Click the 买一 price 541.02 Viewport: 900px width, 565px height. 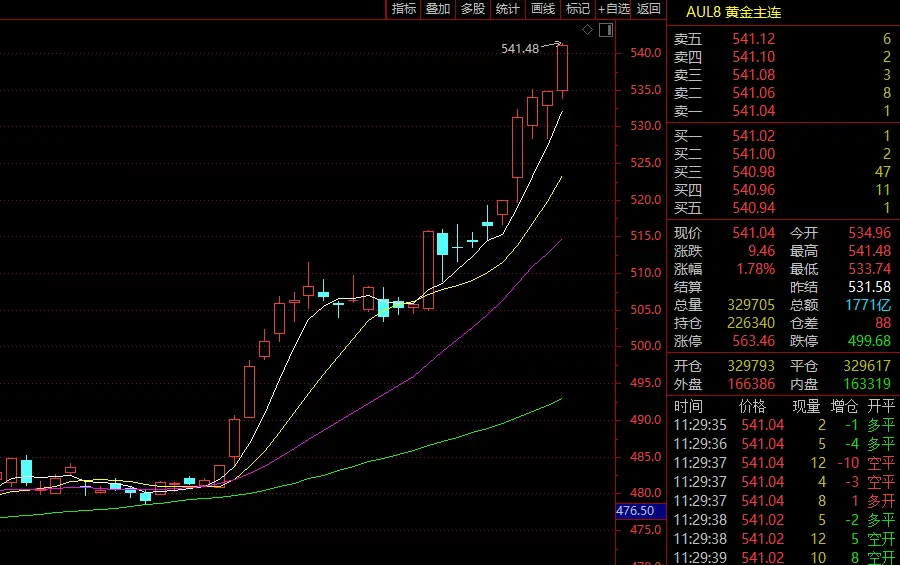754,136
